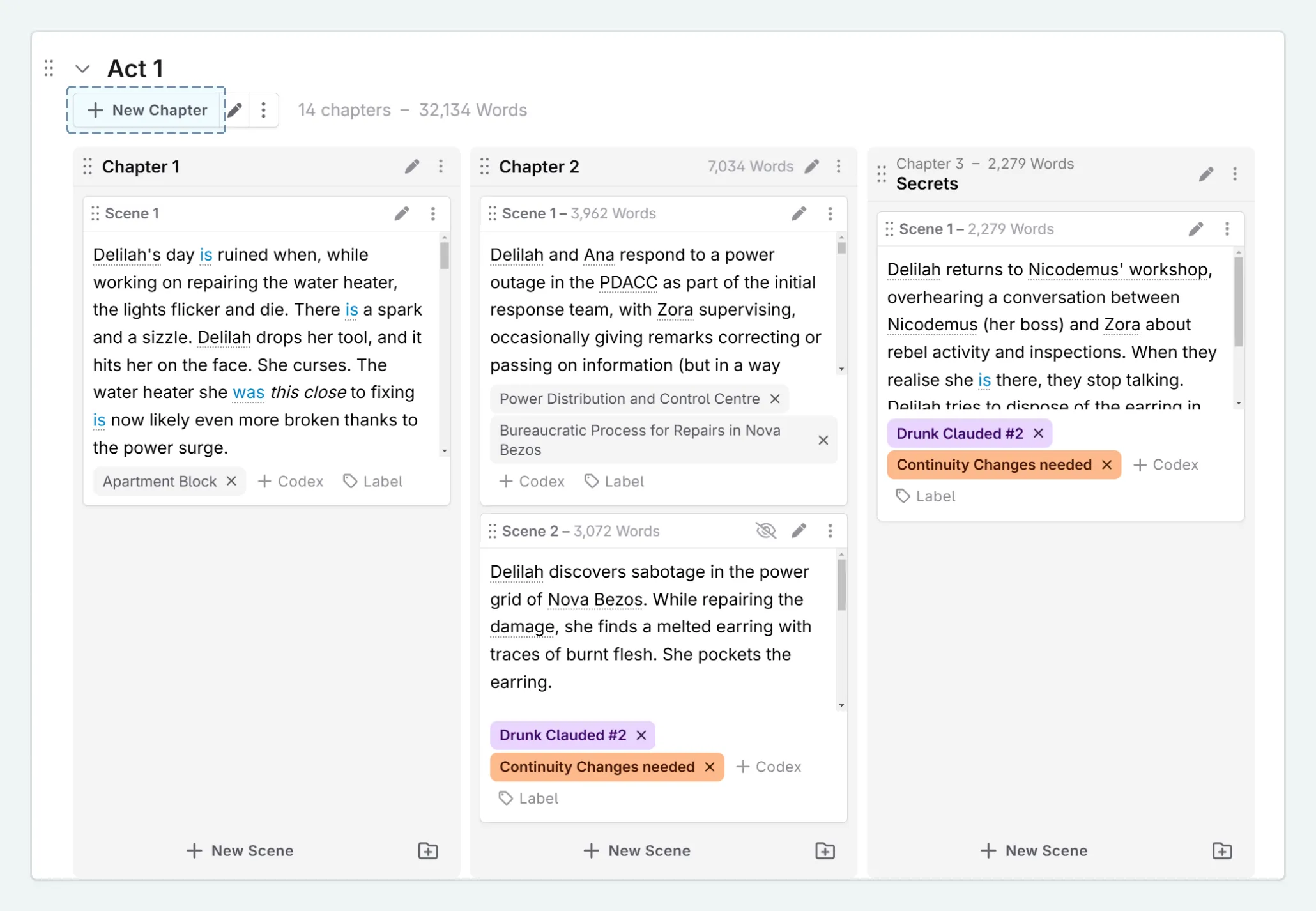
Task: Open Chapter 2 Scene 1 options menu
Action: (x=830, y=213)
